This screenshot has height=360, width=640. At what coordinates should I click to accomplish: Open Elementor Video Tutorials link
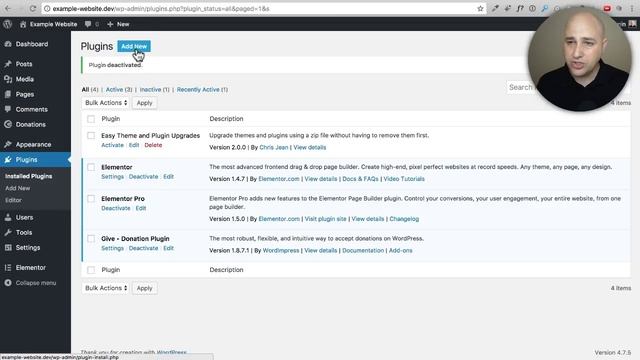(x=404, y=179)
